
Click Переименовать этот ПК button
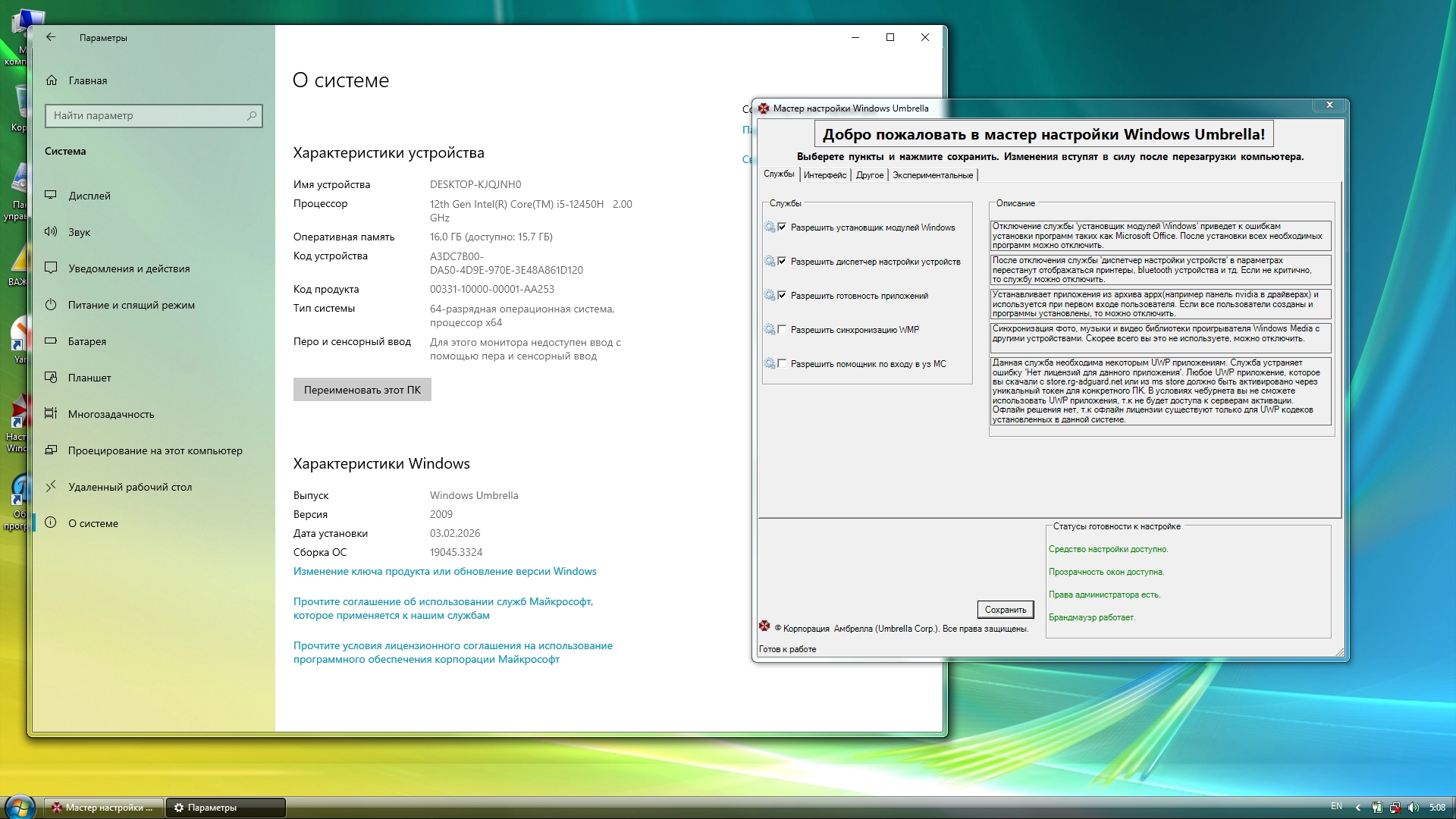[x=362, y=390]
